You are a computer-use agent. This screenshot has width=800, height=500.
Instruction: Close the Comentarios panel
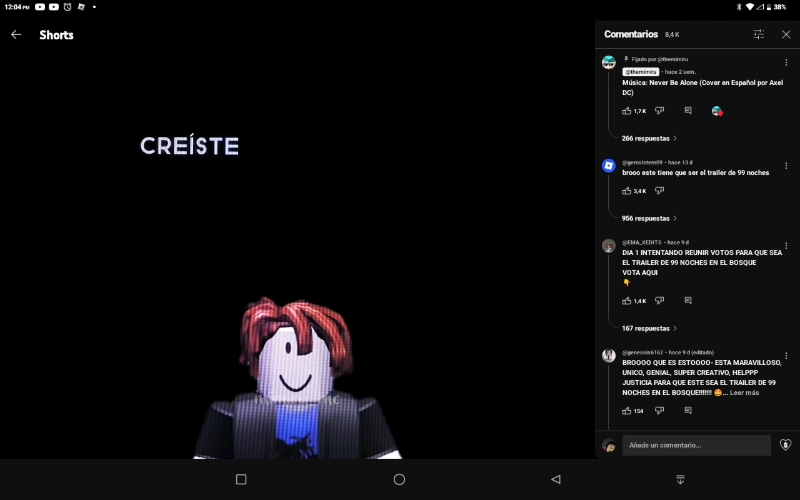tap(786, 34)
